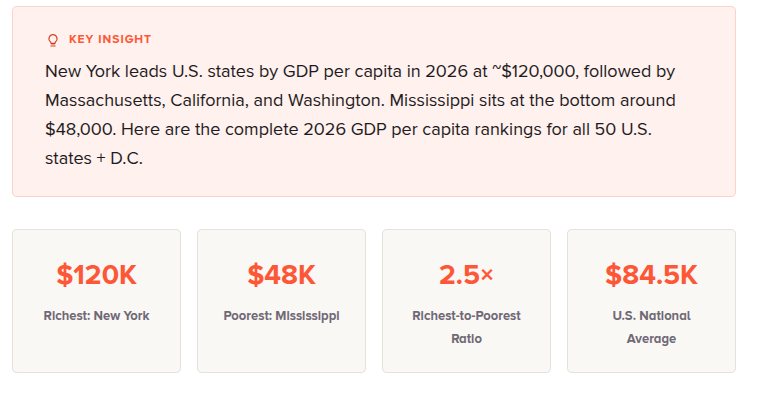Click the lightbulb Key Insight icon
This screenshot has width=761, height=400.
tap(53, 40)
